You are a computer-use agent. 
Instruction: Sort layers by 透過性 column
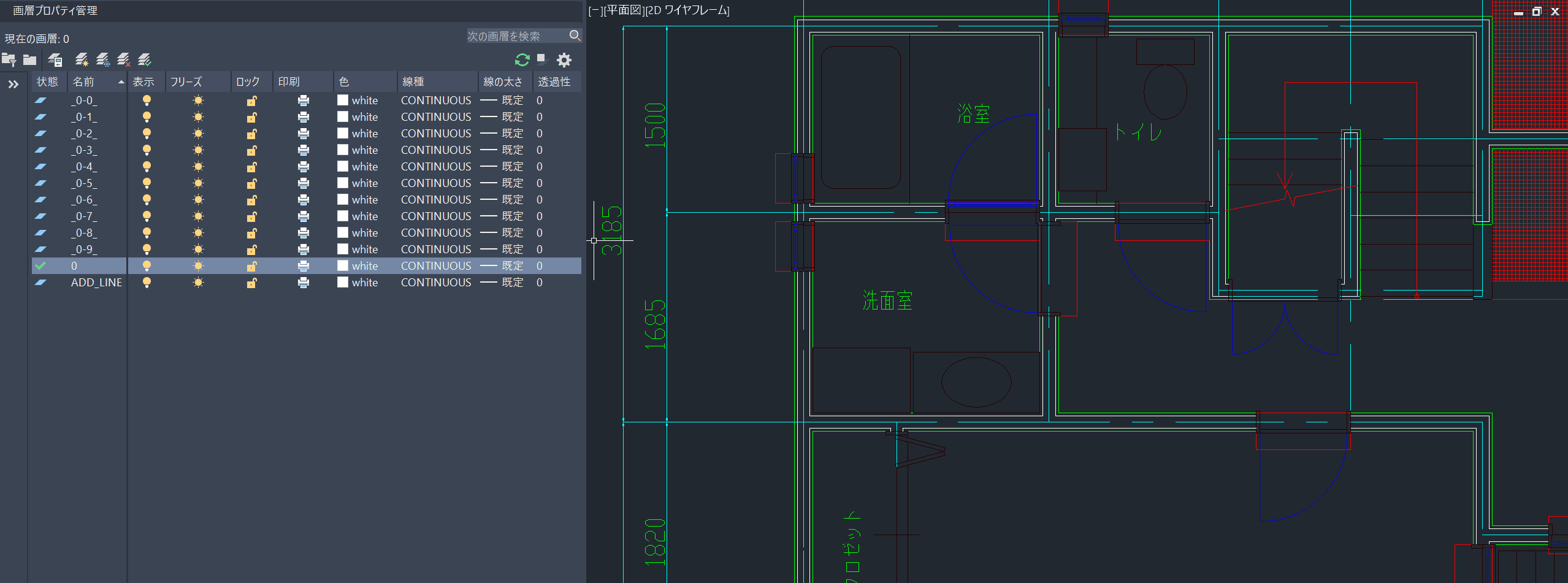pyautogui.click(x=557, y=82)
